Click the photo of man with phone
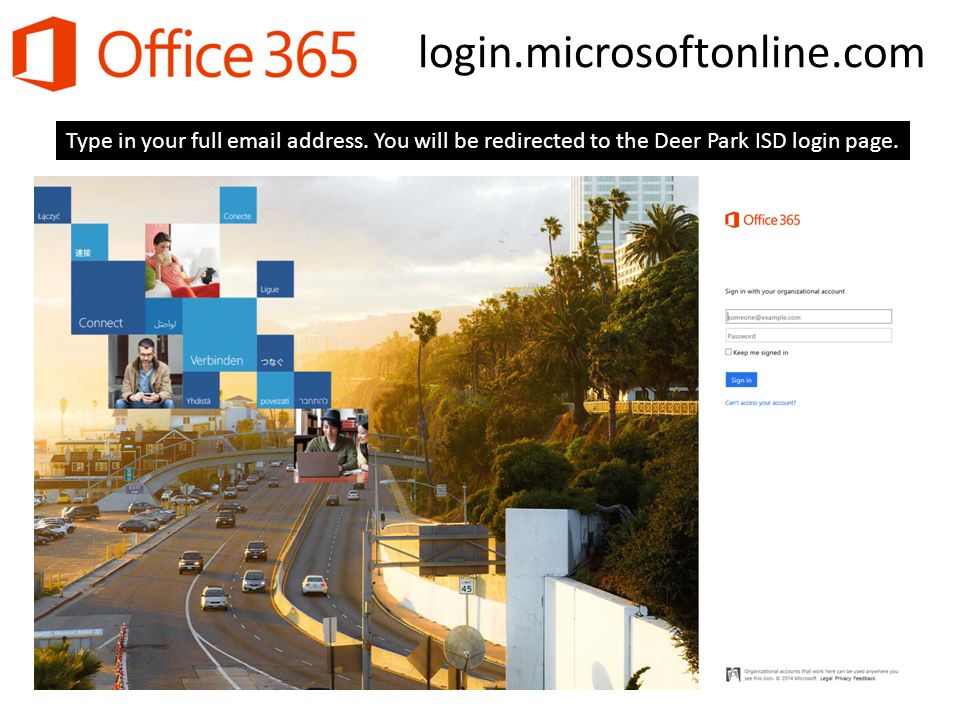The width and height of the screenshot is (960, 720). click(146, 372)
